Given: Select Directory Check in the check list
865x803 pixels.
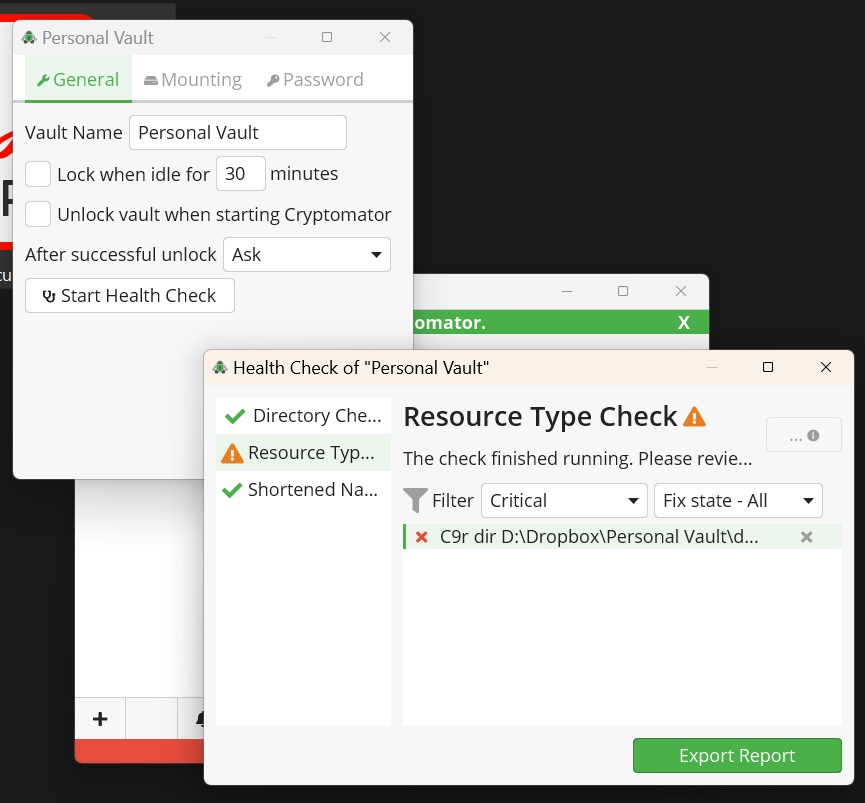Looking at the screenshot, I should 303,416.
